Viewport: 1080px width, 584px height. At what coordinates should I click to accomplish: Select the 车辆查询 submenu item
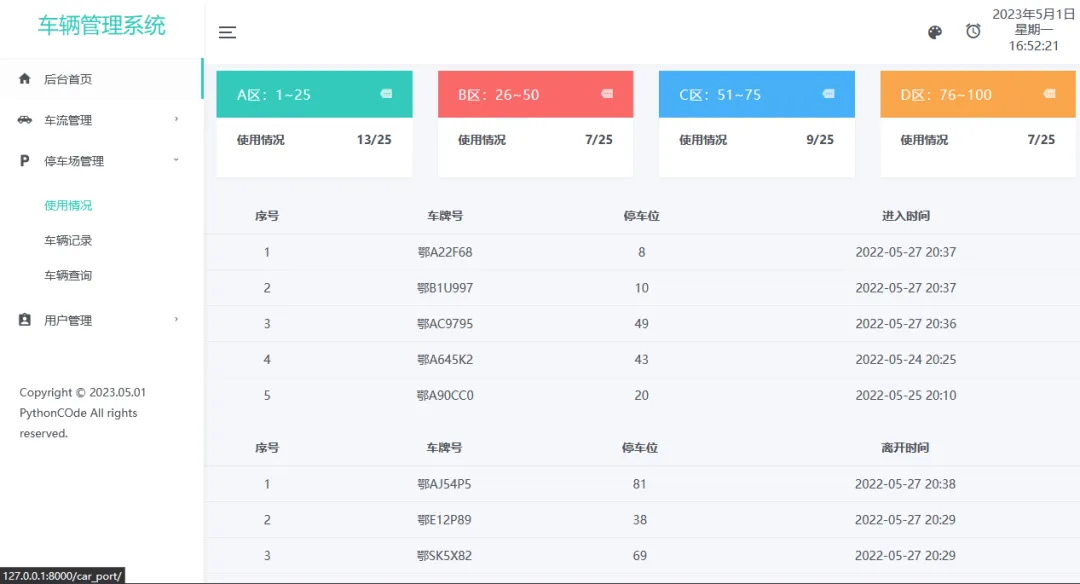click(68, 275)
